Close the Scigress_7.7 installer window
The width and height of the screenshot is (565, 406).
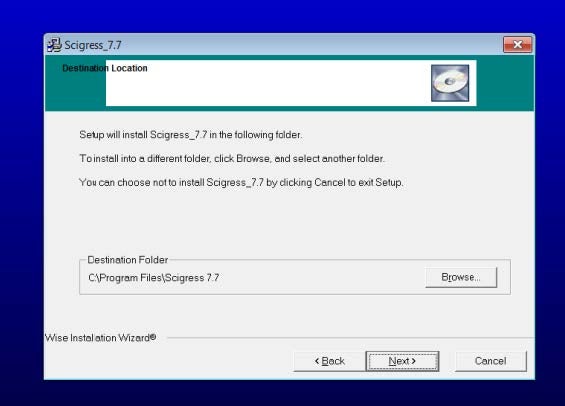pyautogui.click(x=517, y=44)
